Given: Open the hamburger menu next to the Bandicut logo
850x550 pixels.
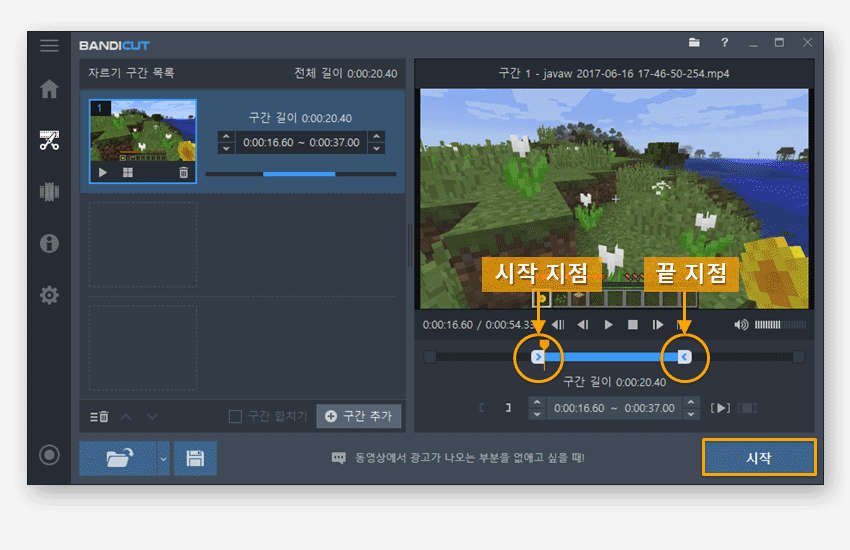Looking at the screenshot, I should [x=49, y=45].
